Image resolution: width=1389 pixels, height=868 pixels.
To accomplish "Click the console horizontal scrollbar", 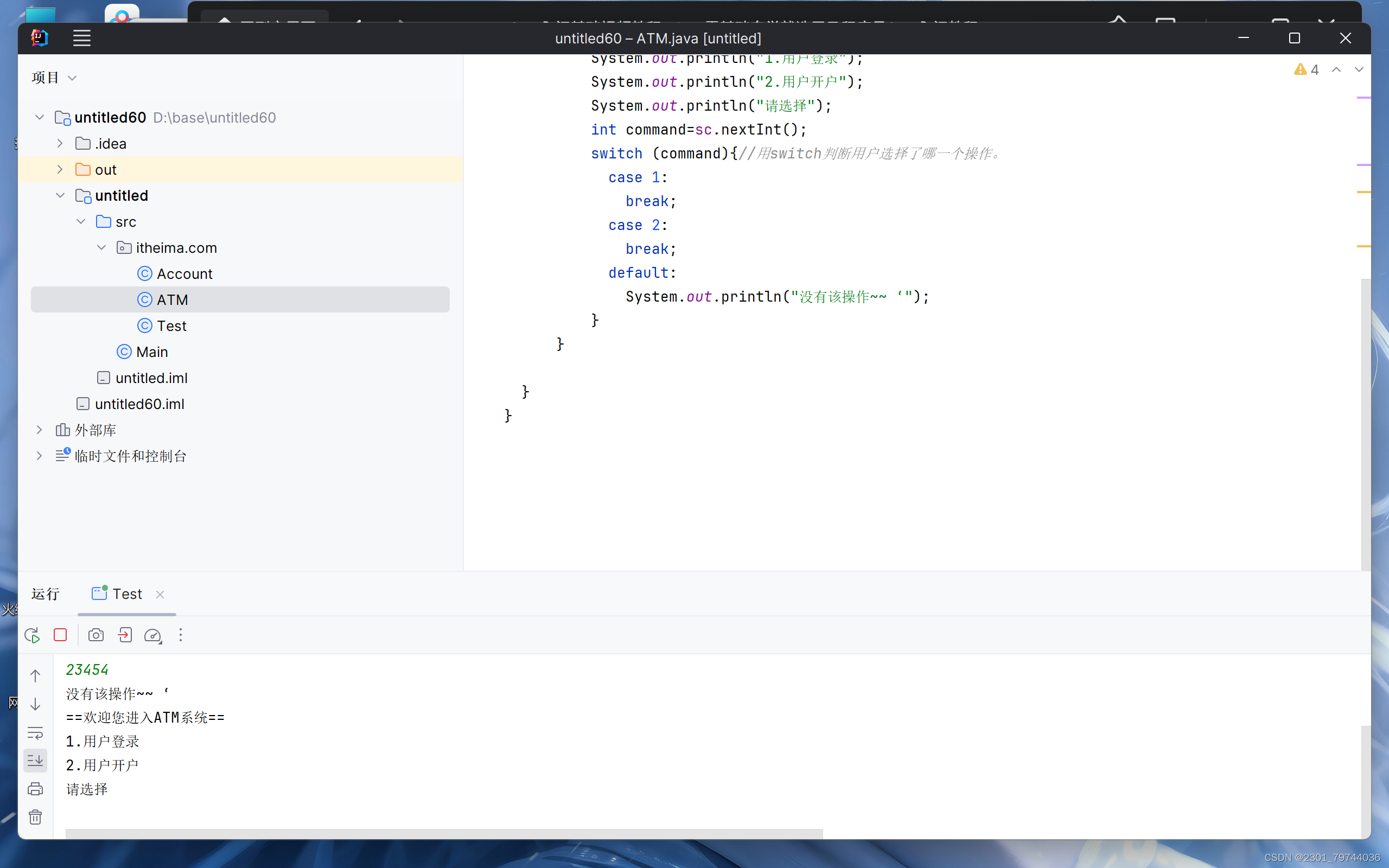I will pyautogui.click(x=444, y=834).
